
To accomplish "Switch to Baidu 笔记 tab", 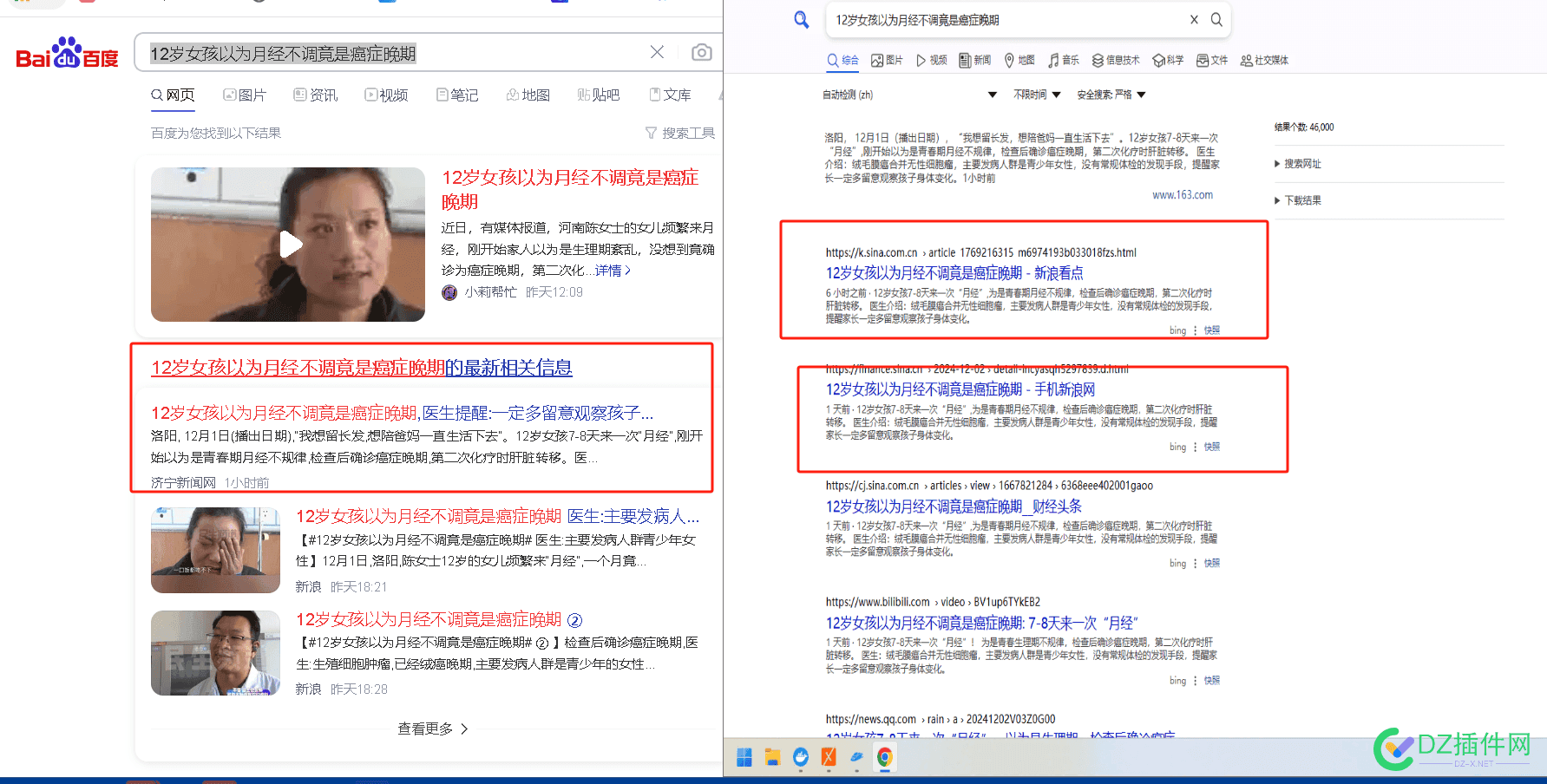I will (457, 95).
